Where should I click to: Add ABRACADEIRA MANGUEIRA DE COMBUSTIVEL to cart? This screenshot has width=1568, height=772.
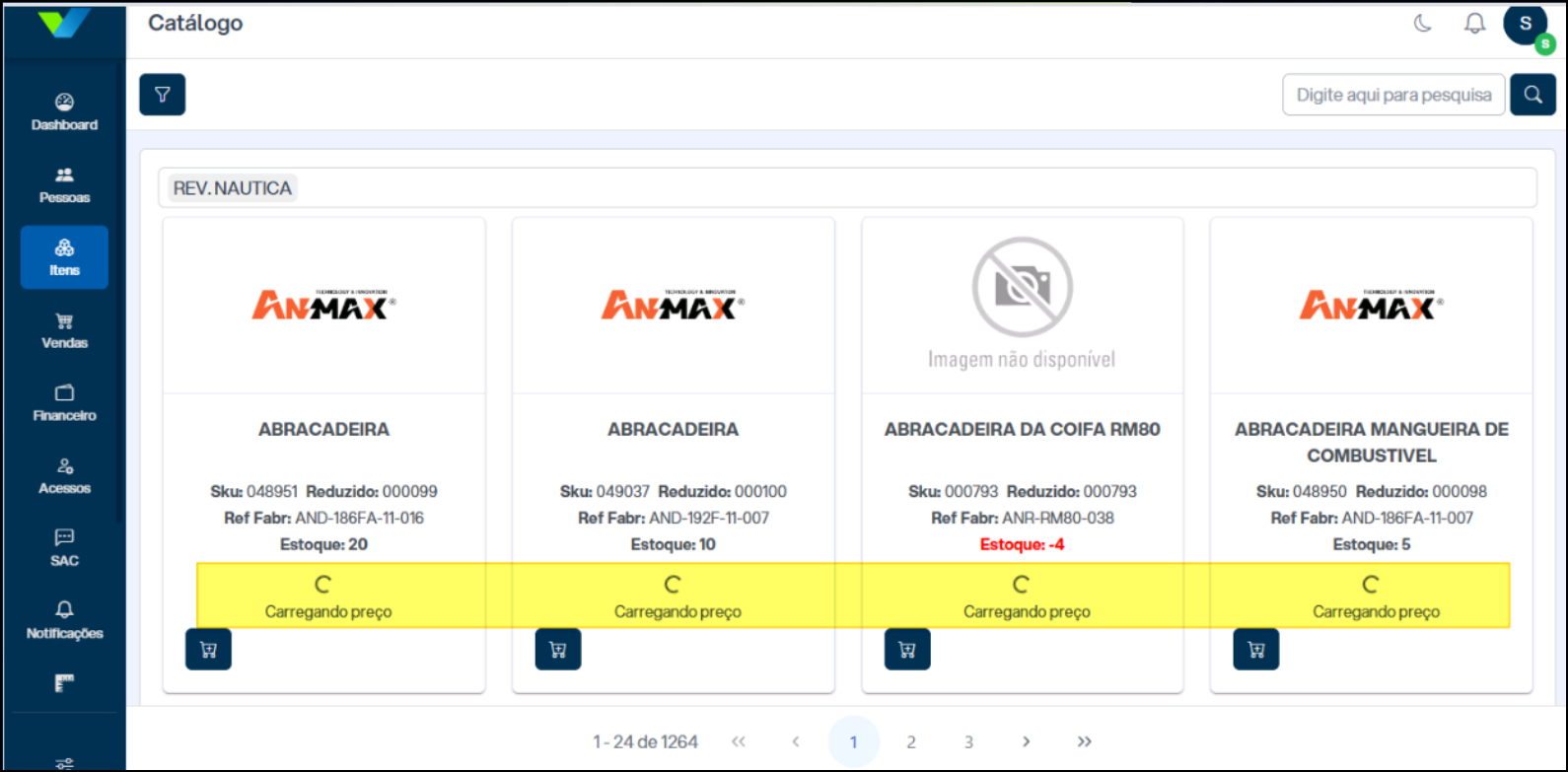pos(1256,650)
